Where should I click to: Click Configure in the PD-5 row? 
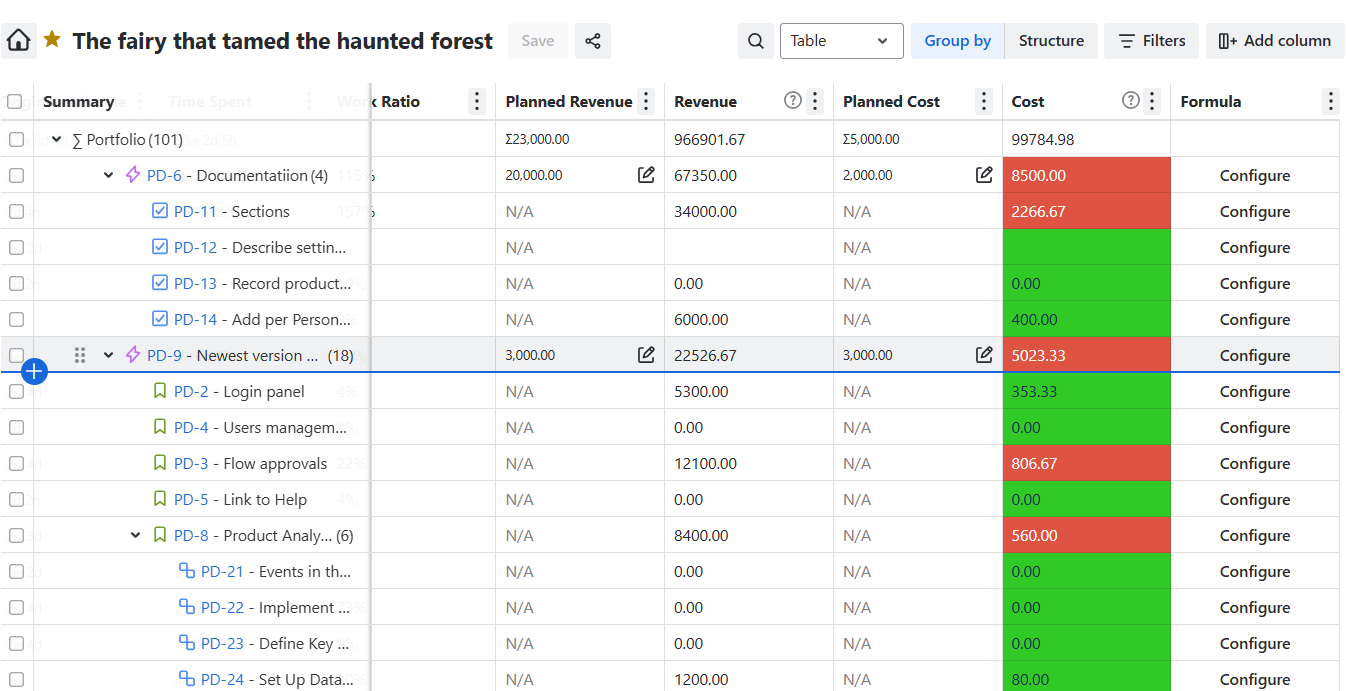pos(1255,499)
